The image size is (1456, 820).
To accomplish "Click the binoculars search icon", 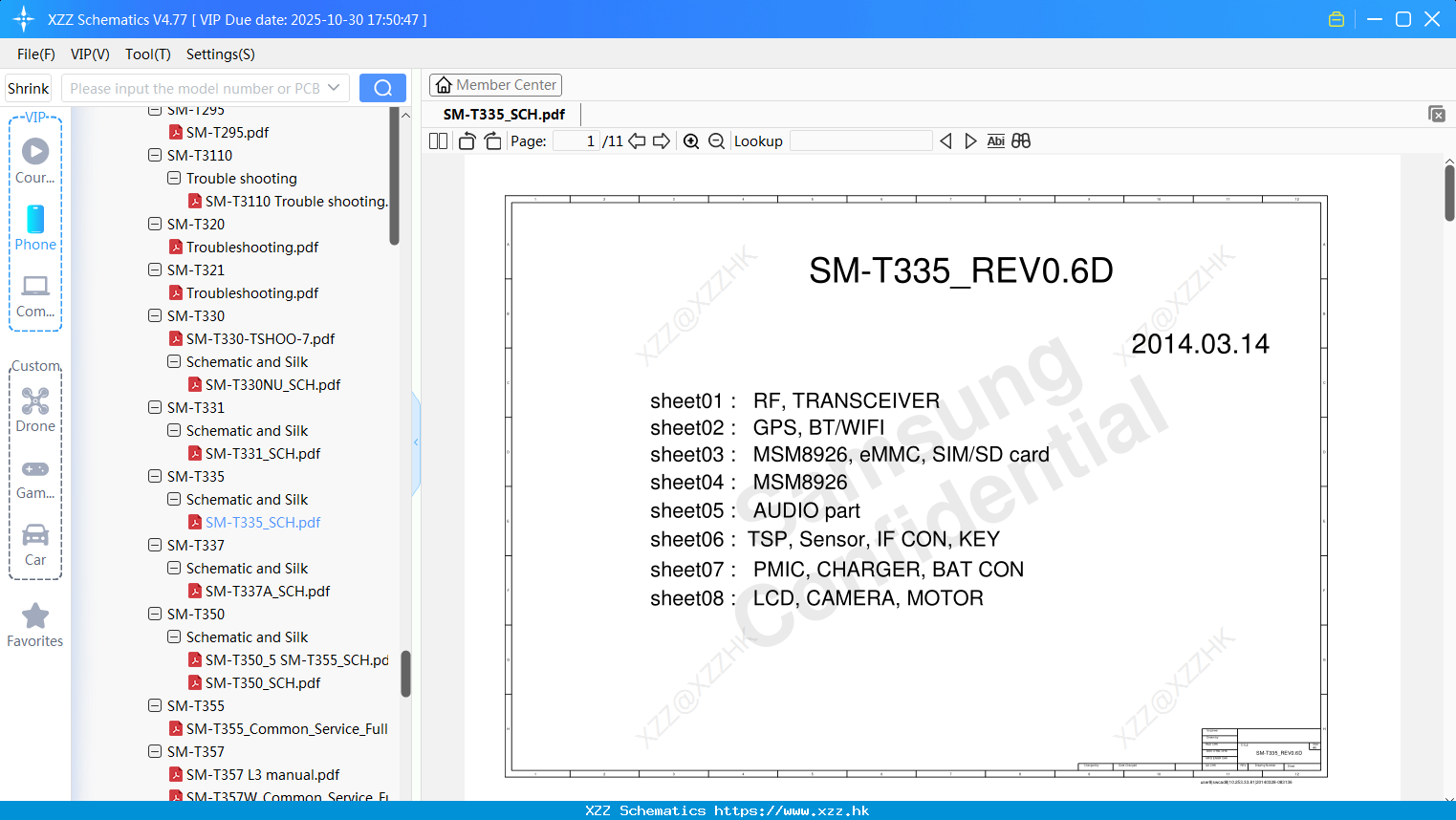I will click(1021, 141).
